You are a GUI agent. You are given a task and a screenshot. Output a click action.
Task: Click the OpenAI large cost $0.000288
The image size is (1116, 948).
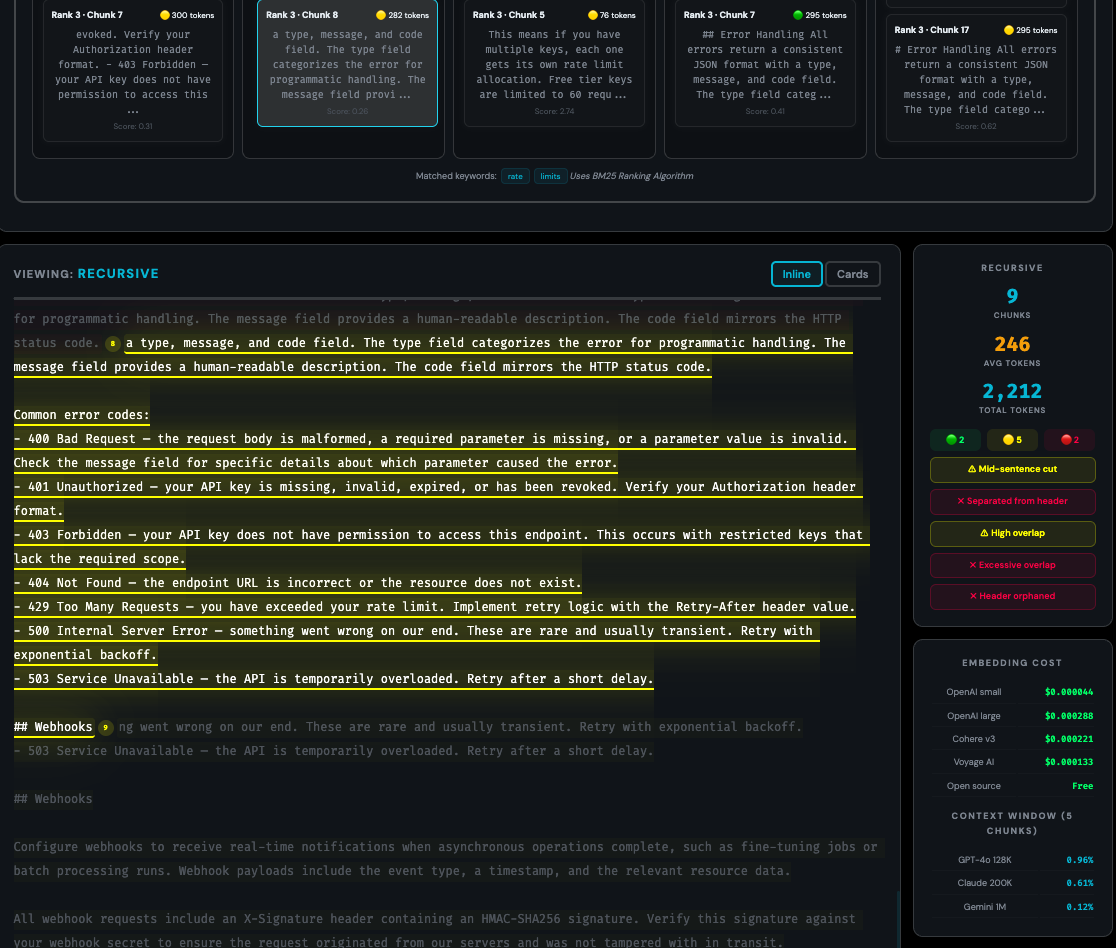point(1069,716)
